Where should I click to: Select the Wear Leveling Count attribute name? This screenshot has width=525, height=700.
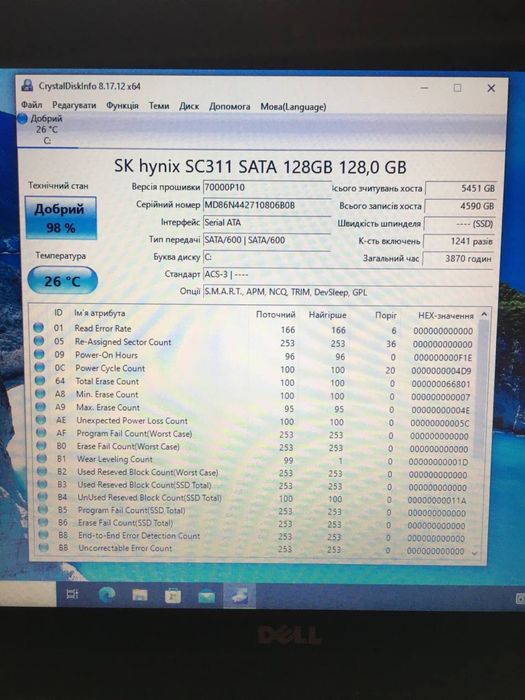tap(115, 459)
